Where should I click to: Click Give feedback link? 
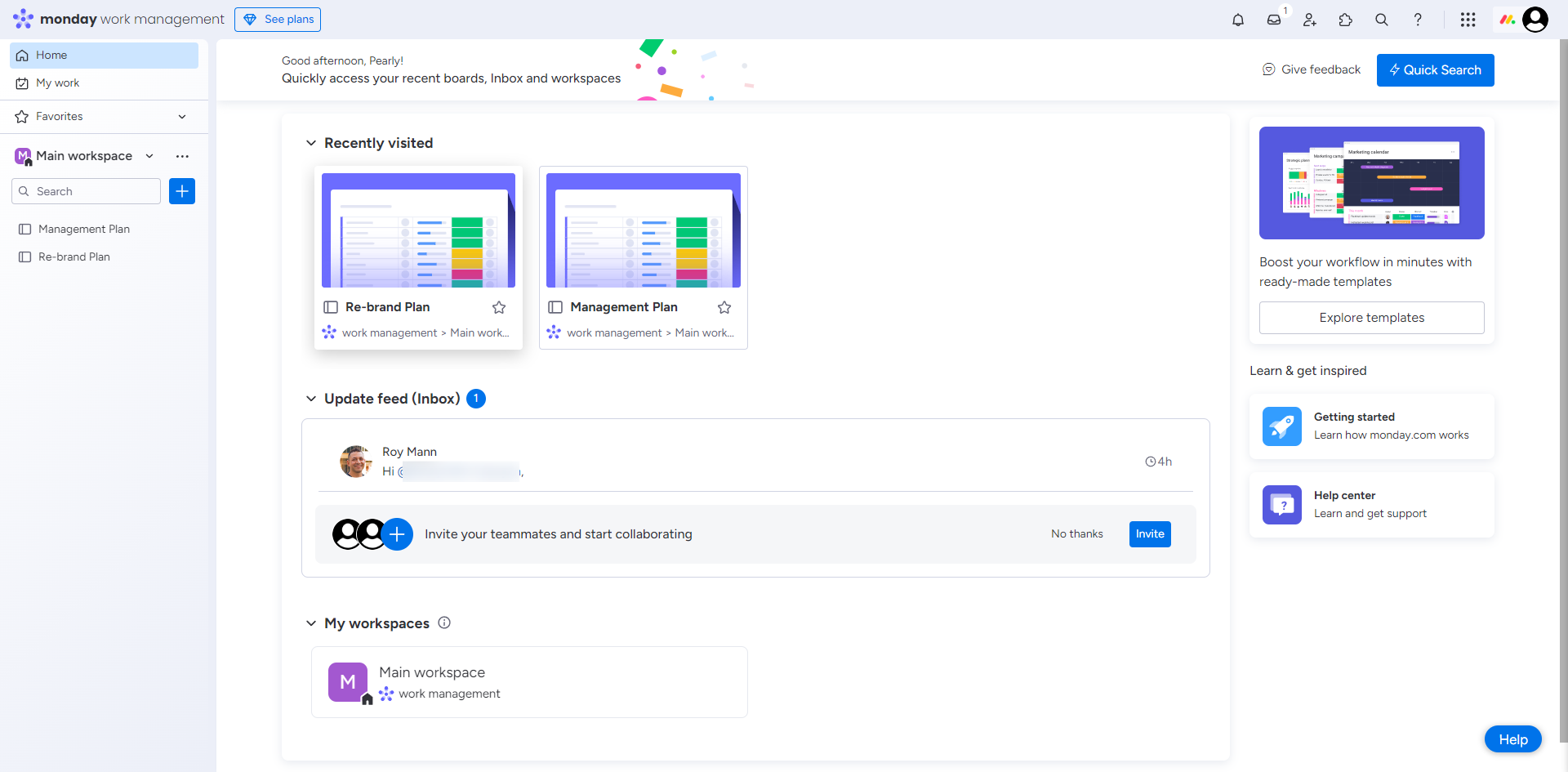(x=1312, y=69)
